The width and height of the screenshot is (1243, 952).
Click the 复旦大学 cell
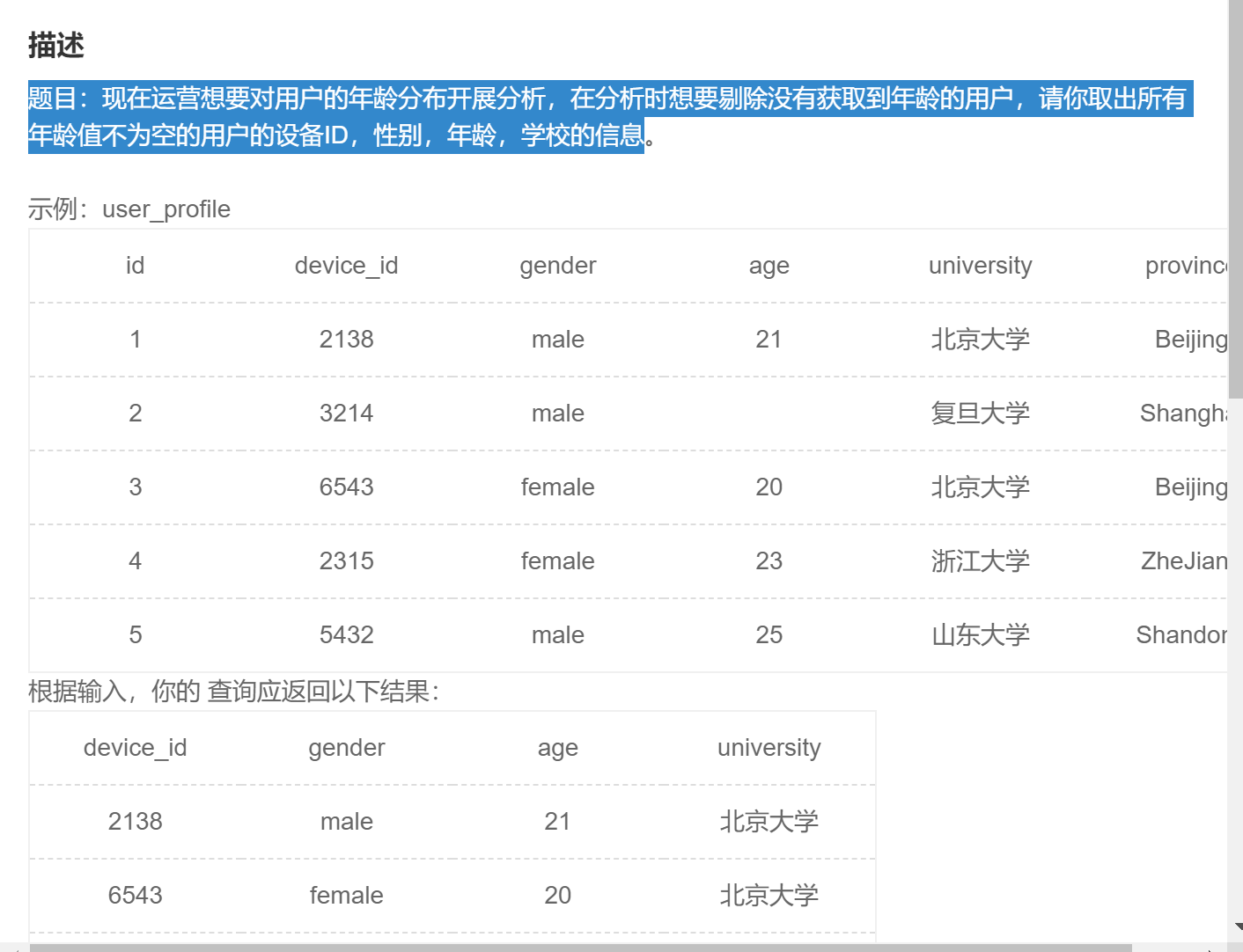(x=980, y=414)
